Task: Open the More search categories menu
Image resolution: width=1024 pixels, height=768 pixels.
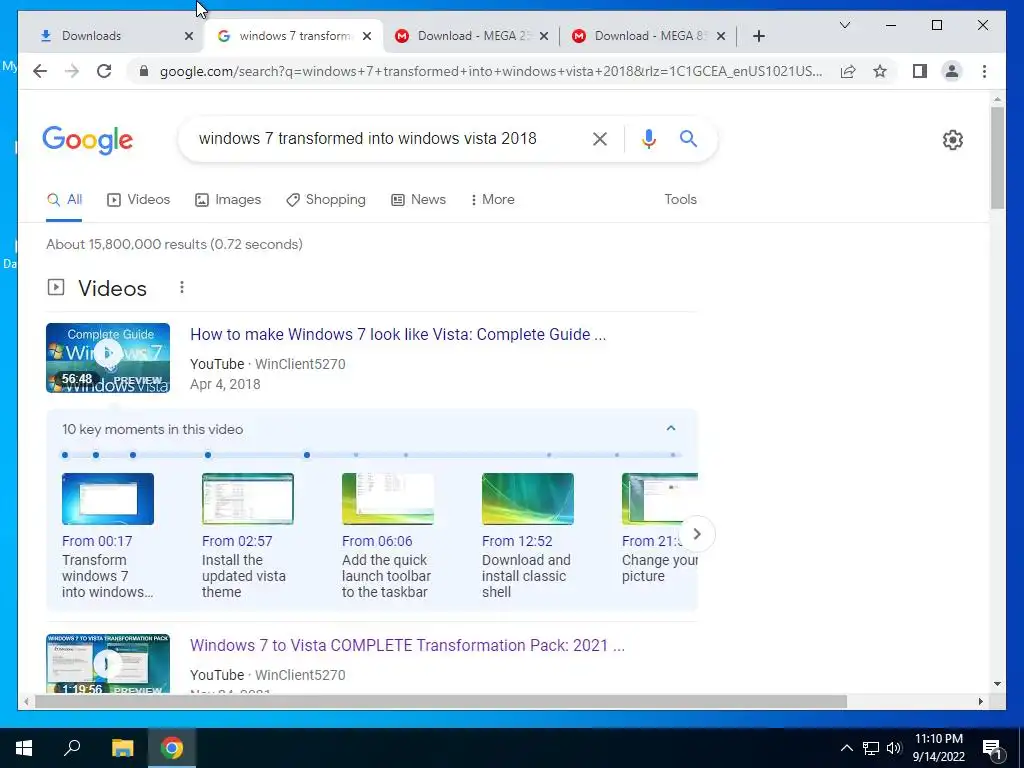Action: click(x=492, y=200)
